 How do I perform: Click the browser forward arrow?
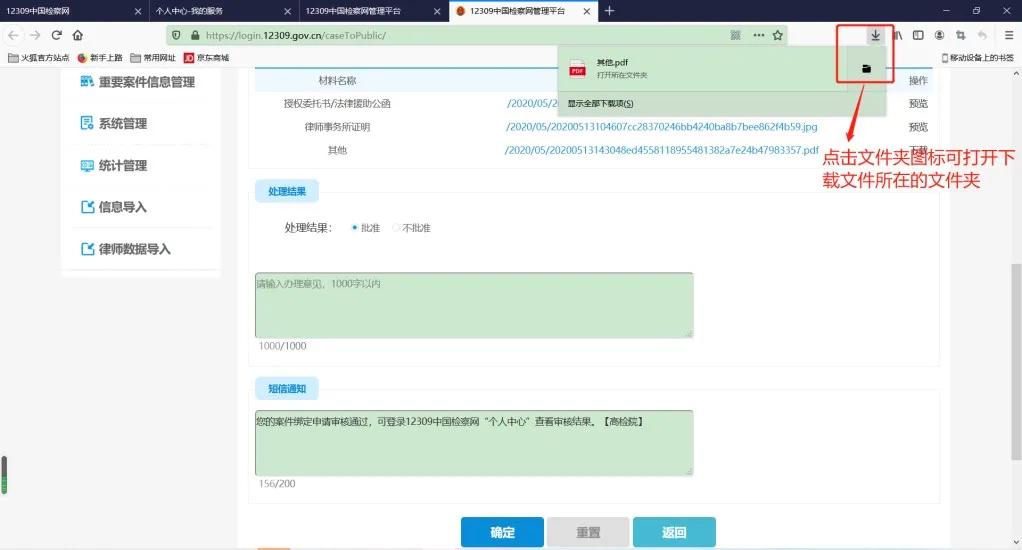pyautogui.click(x=35, y=35)
